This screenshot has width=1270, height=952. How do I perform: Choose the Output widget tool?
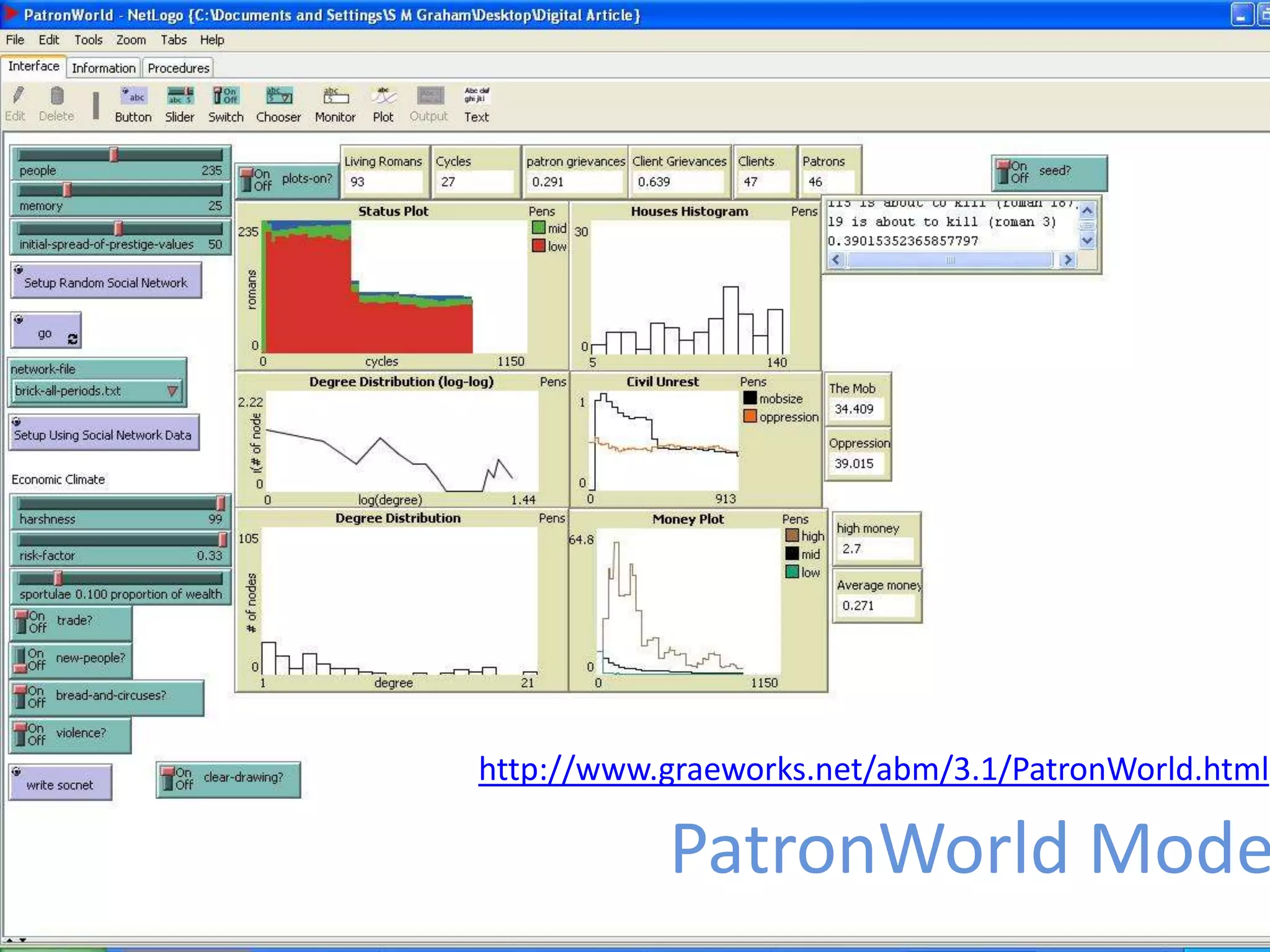click(x=429, y=104)
